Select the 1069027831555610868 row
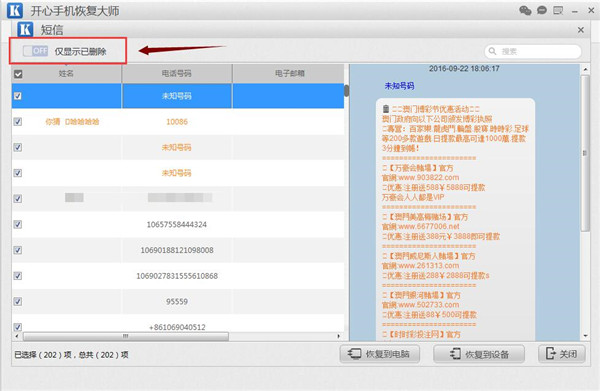The image size is (600, 391). (178, 276)
